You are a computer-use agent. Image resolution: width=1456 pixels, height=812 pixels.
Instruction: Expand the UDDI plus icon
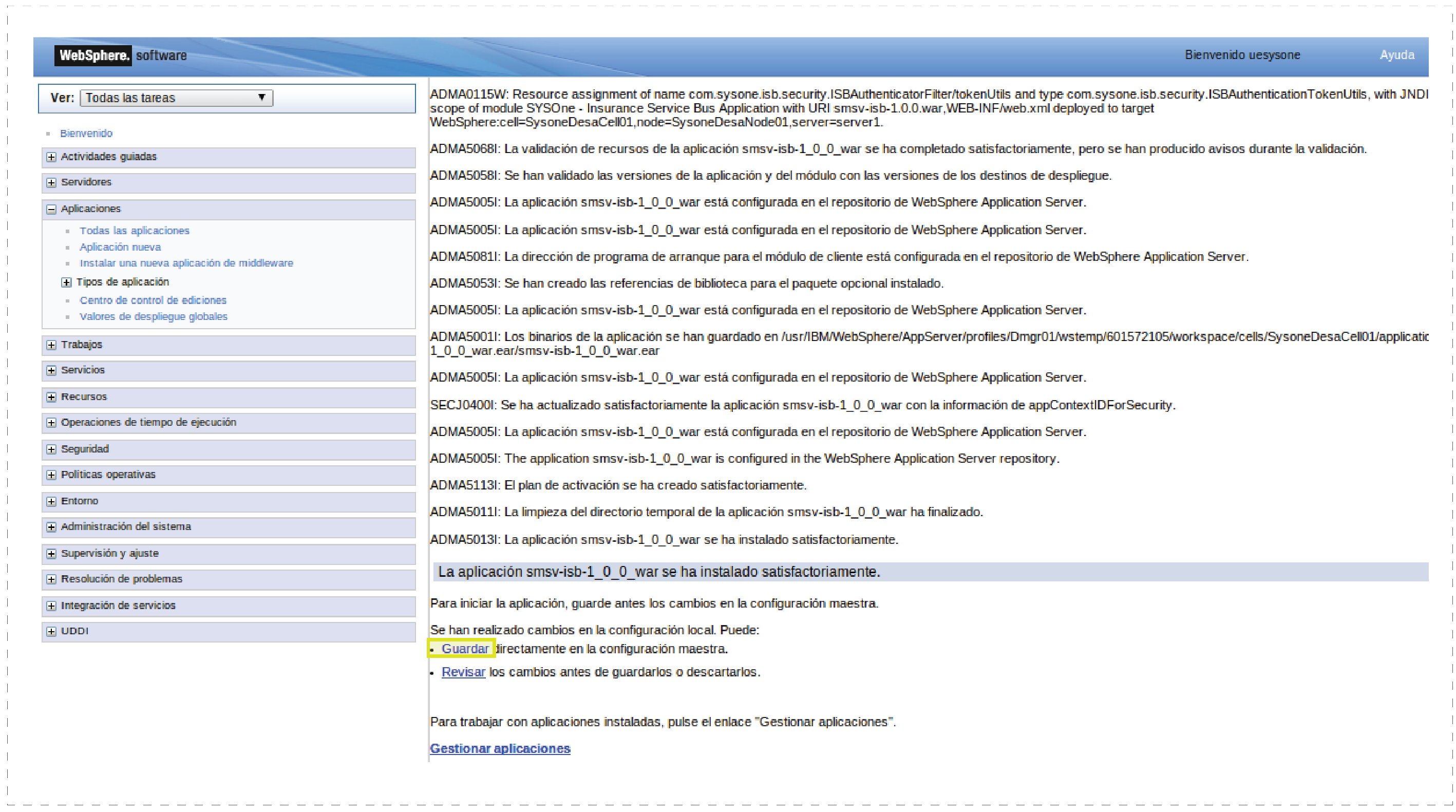51,631
